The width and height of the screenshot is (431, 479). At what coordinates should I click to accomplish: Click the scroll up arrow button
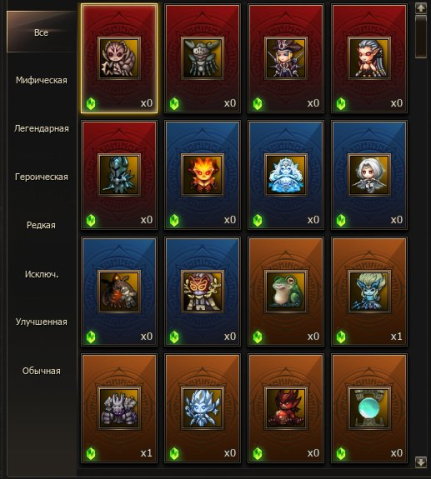[421, 8]
